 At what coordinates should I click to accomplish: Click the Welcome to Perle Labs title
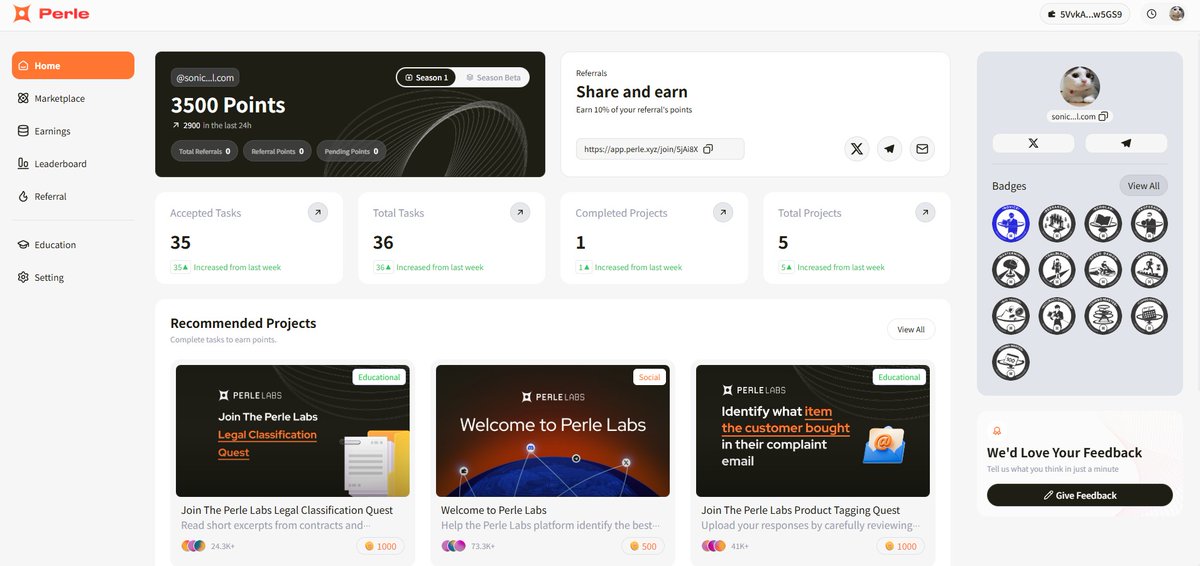click(x=494, y=510)
